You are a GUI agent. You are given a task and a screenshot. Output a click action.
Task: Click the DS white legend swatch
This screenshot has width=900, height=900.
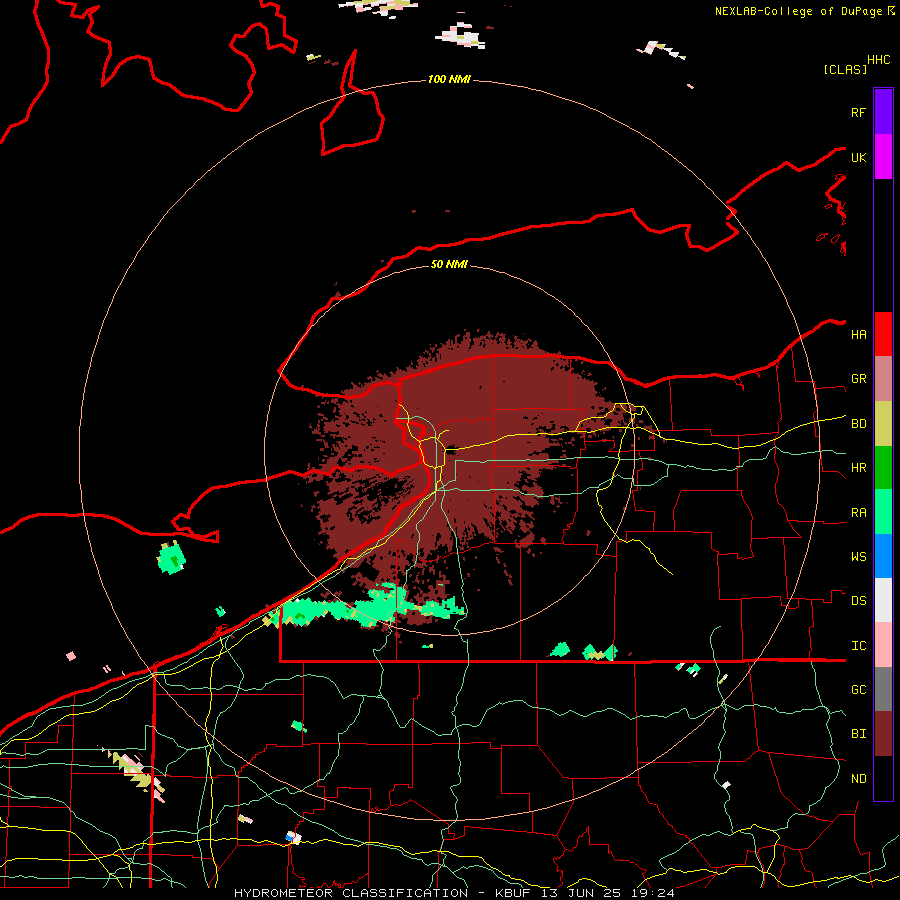tap(883, 600)
